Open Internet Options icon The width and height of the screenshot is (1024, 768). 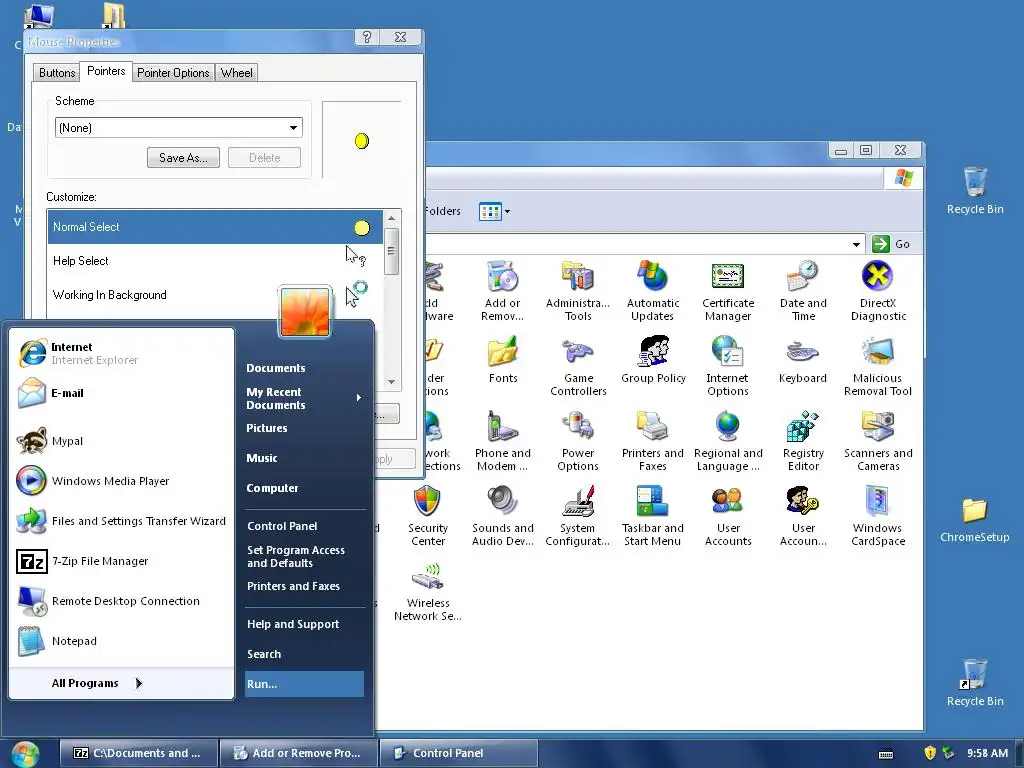(x=728, y=366)
